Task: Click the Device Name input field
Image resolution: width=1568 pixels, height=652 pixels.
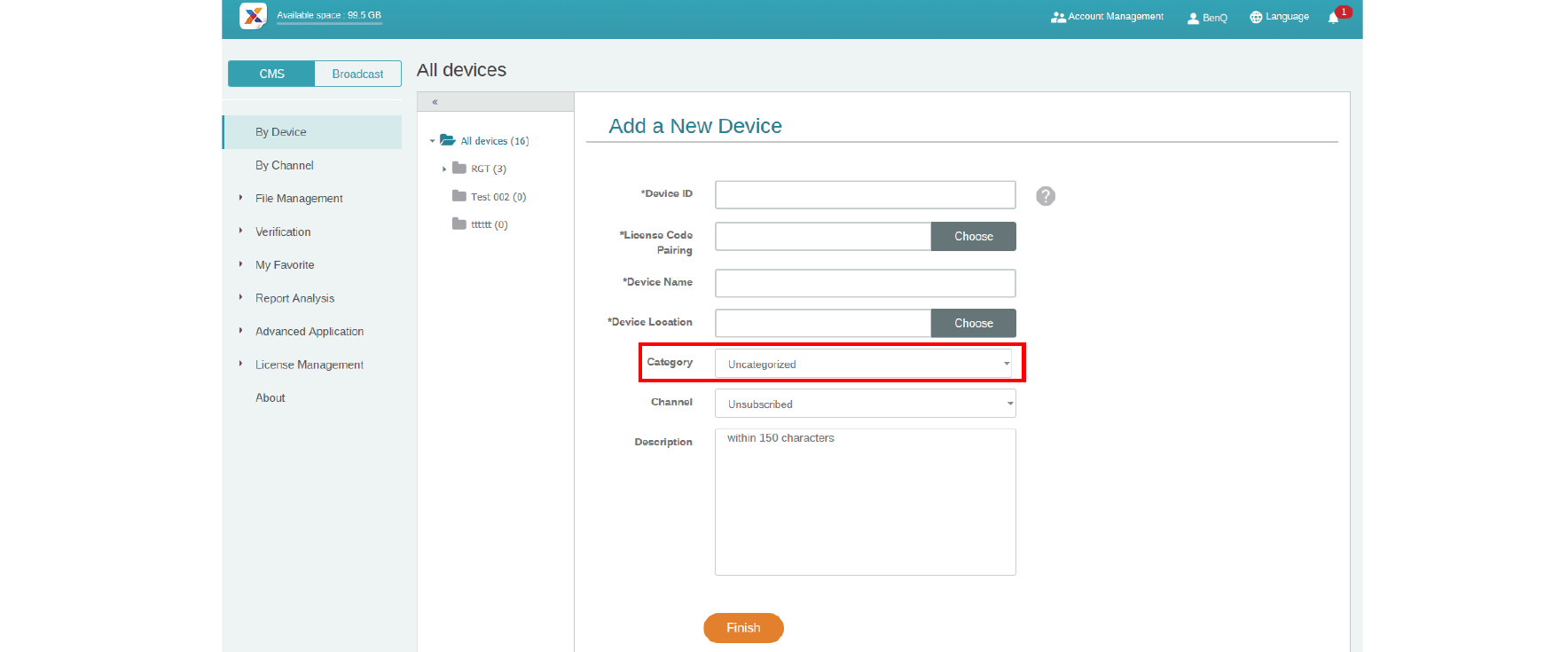Action: coord(865,283)
